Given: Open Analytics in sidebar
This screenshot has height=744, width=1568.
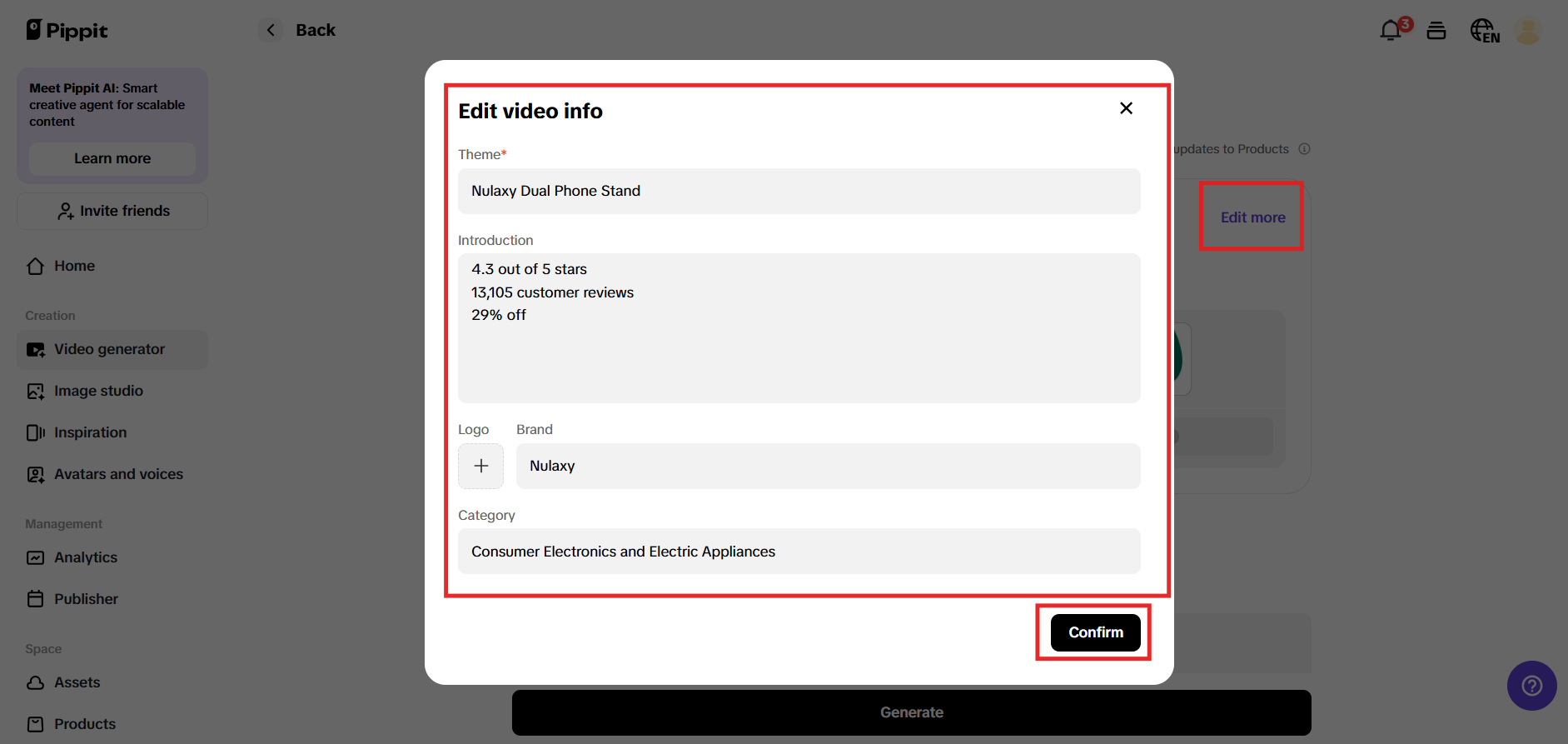Looking at the screenshot, I should [x=112, y=557].
